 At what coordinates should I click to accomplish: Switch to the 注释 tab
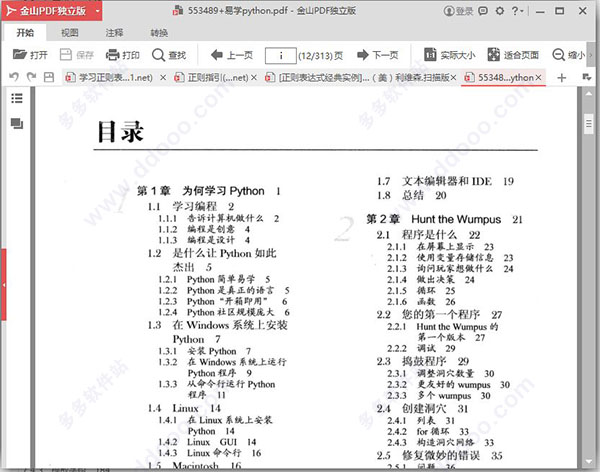[x=114, y=33]
